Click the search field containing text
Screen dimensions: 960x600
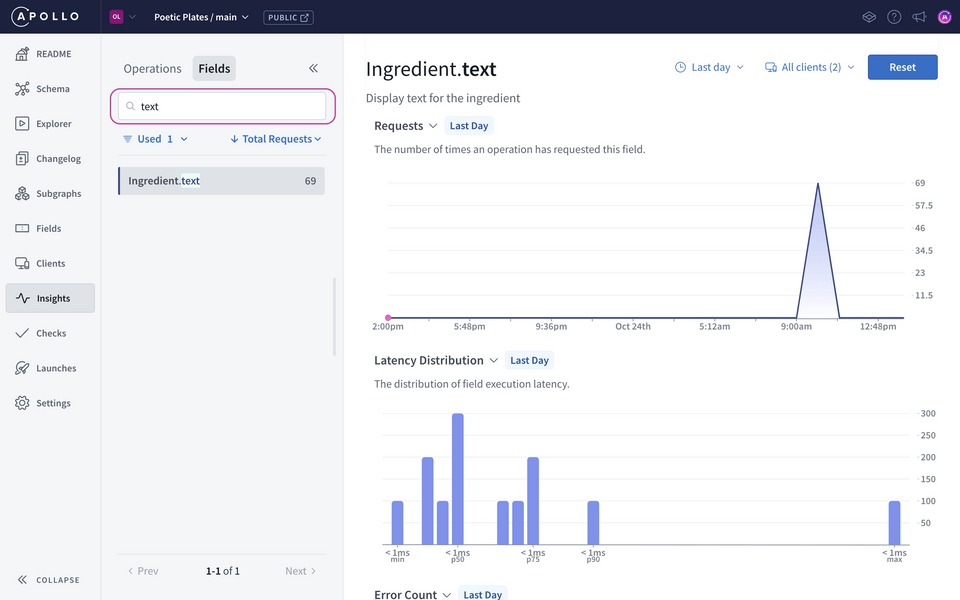pyautogui.click(x=222, y=106)
